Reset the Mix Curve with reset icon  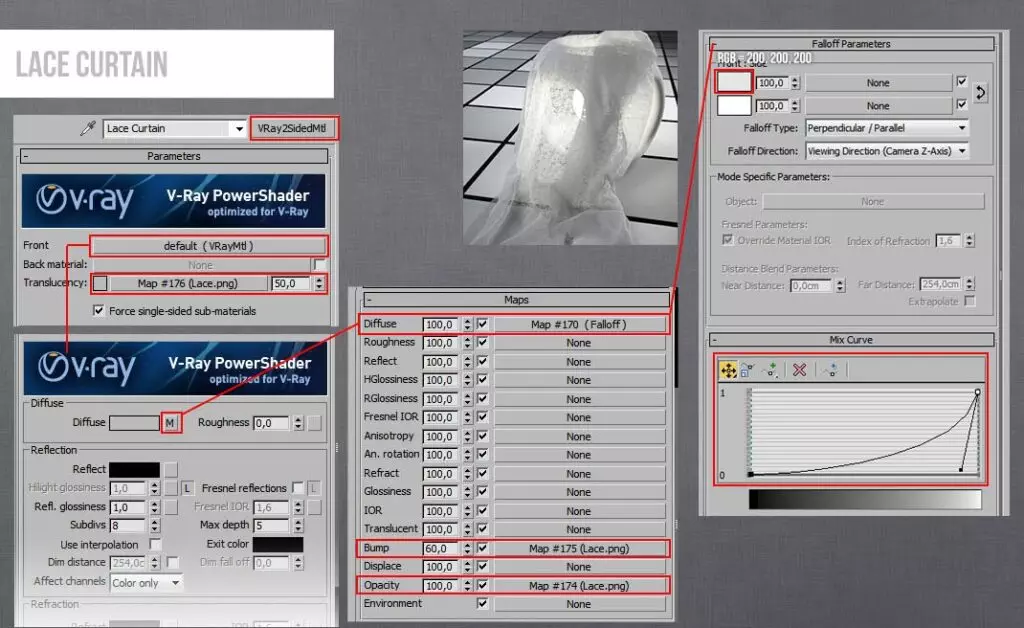click(x=828, y=369)
